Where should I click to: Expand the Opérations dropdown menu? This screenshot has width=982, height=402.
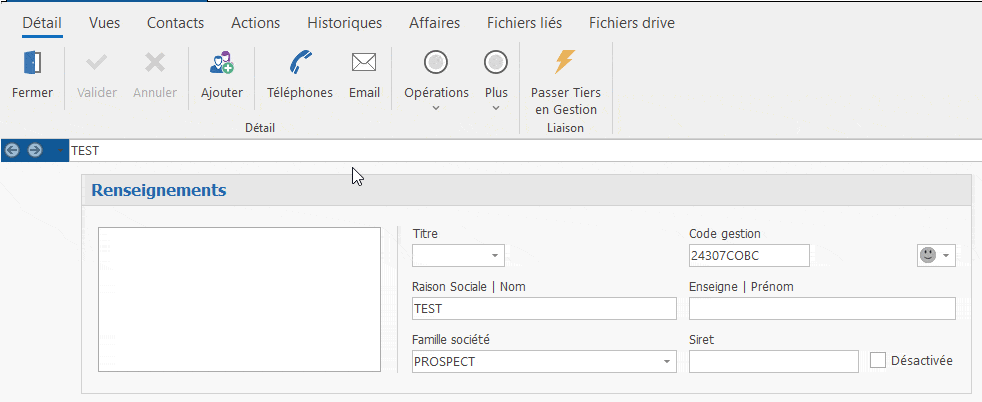(436, 108)
